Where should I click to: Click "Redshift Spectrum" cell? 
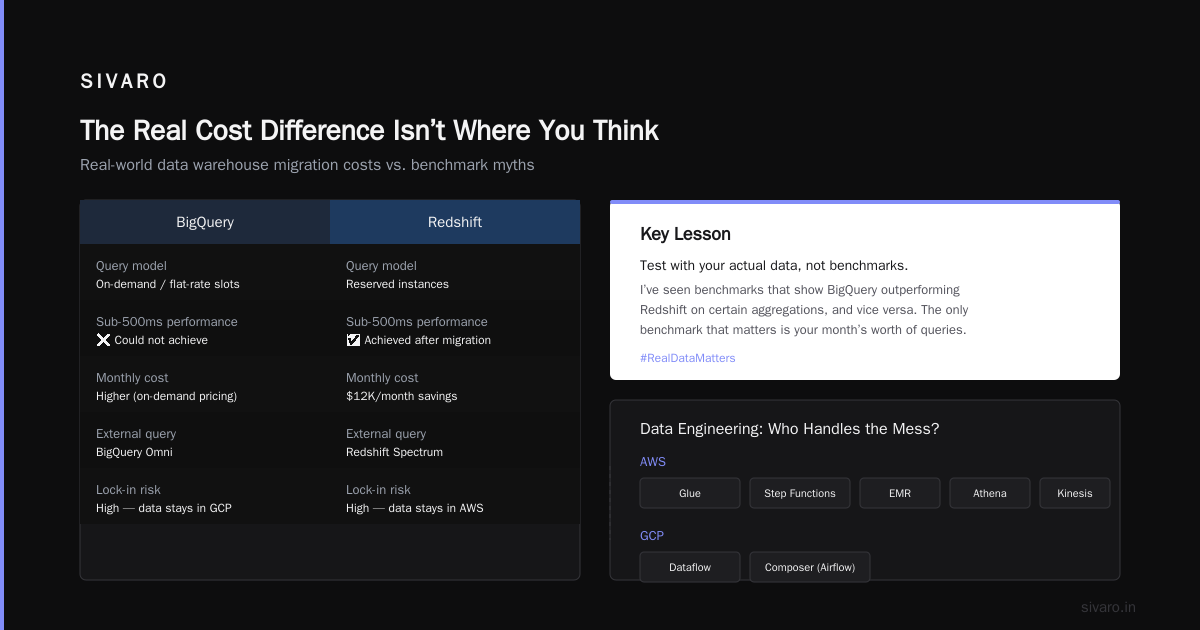point(394,452)
